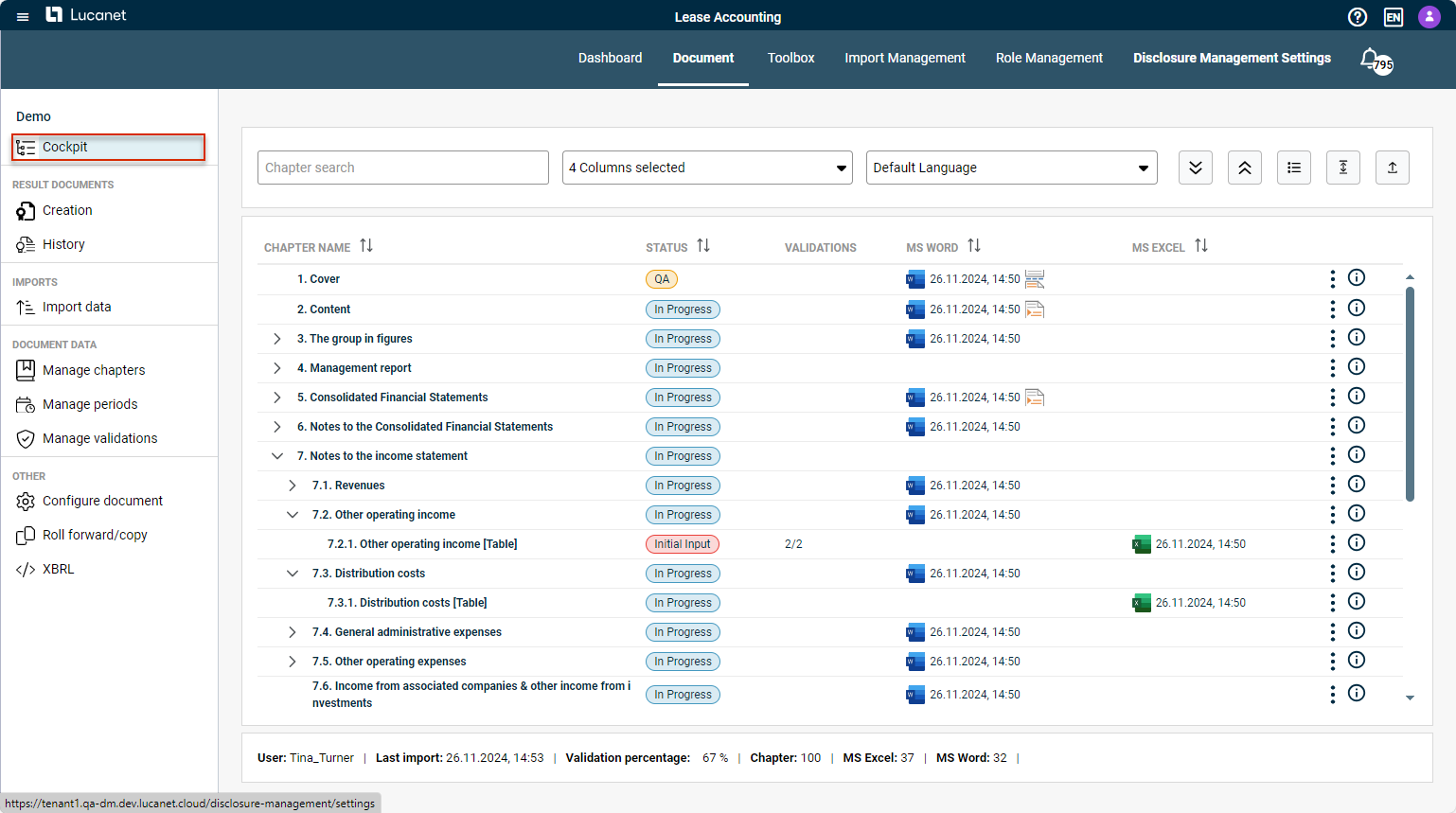
Task: Open Role Management tab
Action: (1049, 58)
